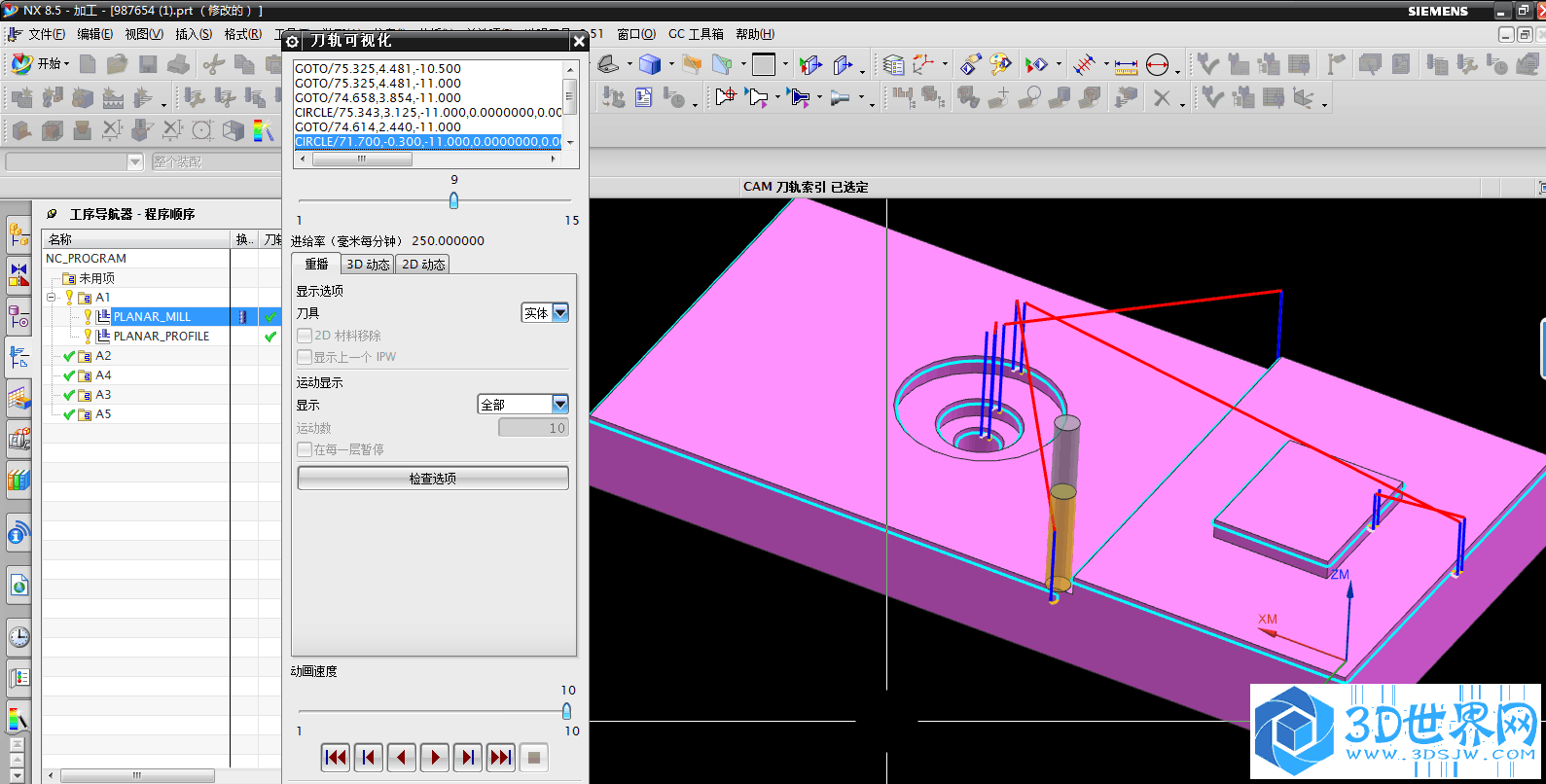1546x784 pixels.
Task: Open the HD3D info sidebar icon
Action: click(18, 533)
